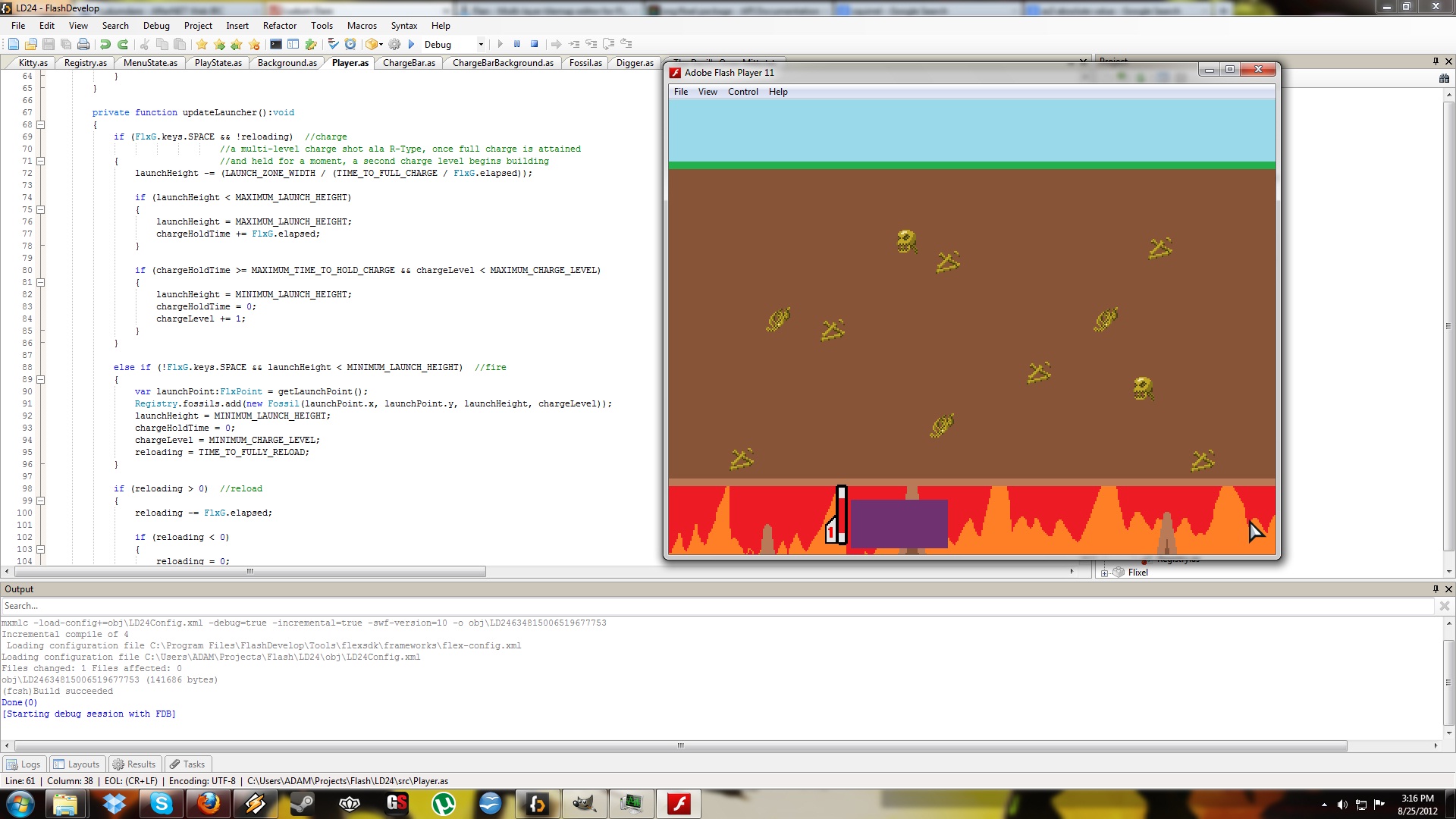Open the build box icon dropdown arrow
Viewport: 1456px width, 819px height.
pyautogui.click(x=381, y=45)
